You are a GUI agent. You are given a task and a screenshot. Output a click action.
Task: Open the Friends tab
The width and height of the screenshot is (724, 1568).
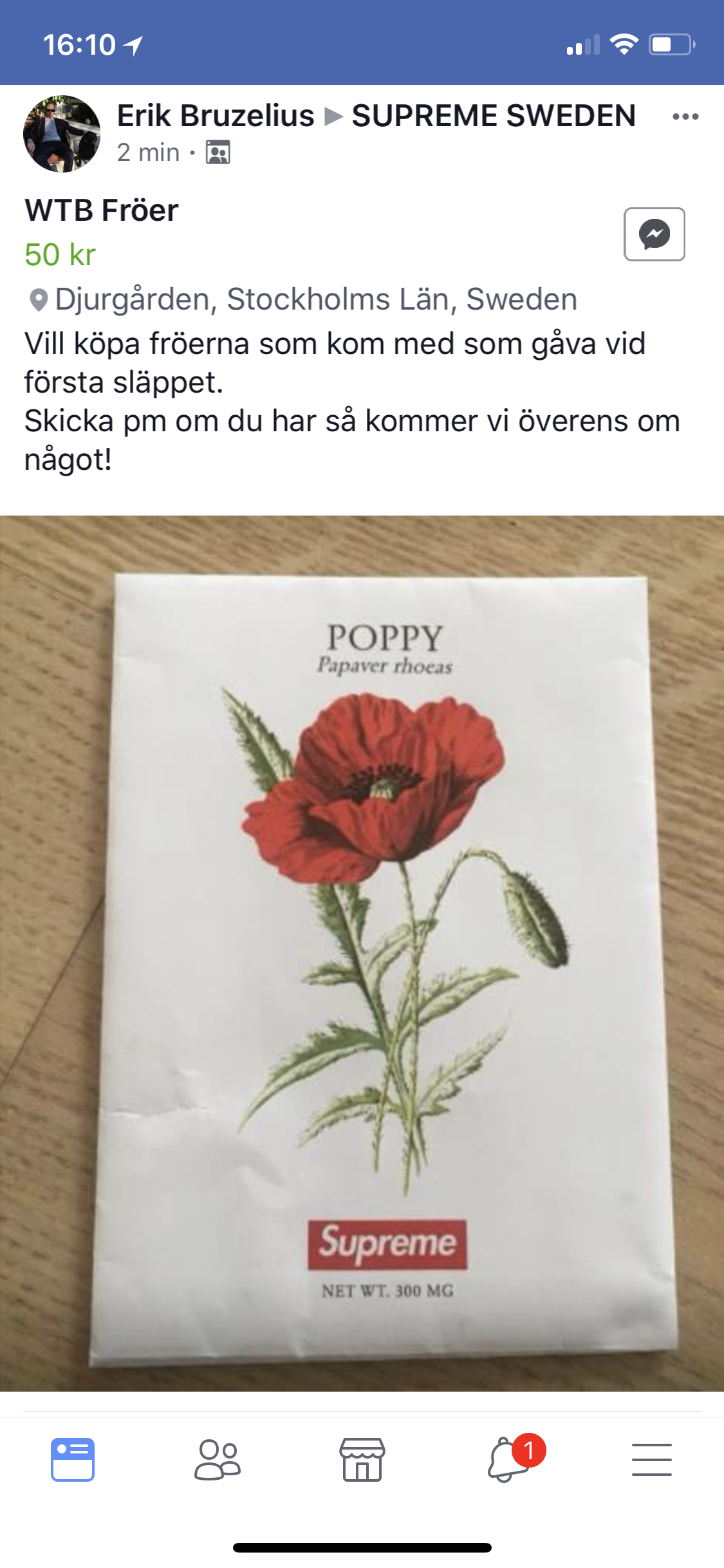click(x=218, y=1459)
